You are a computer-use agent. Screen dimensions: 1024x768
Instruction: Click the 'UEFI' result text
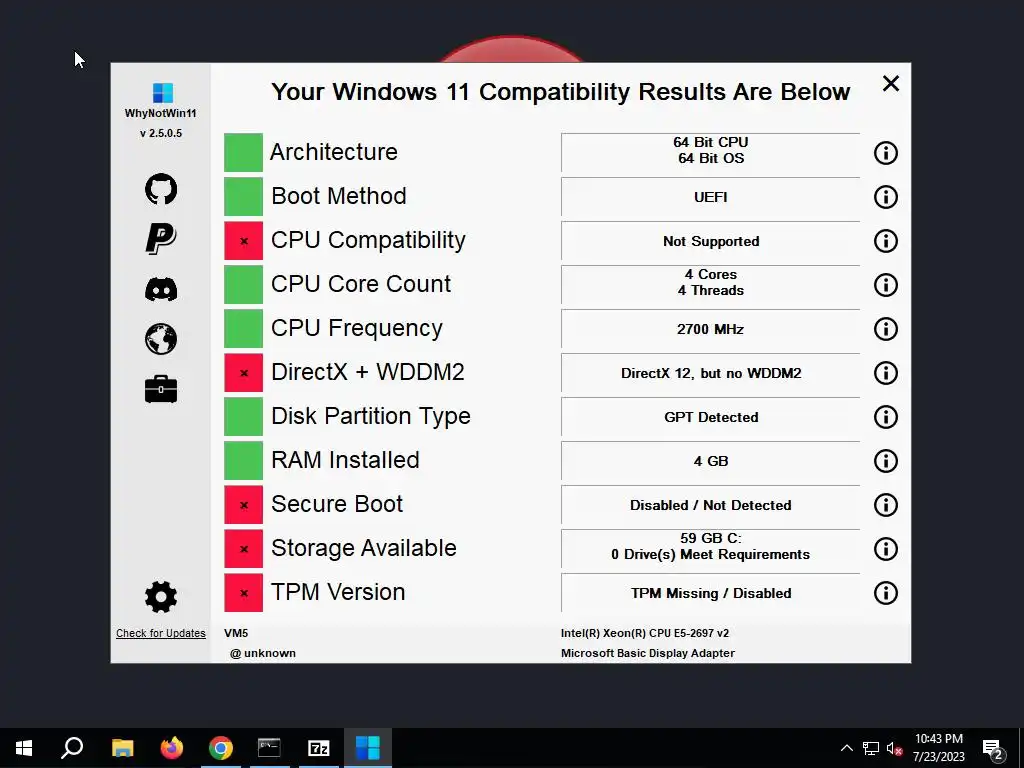711,197
